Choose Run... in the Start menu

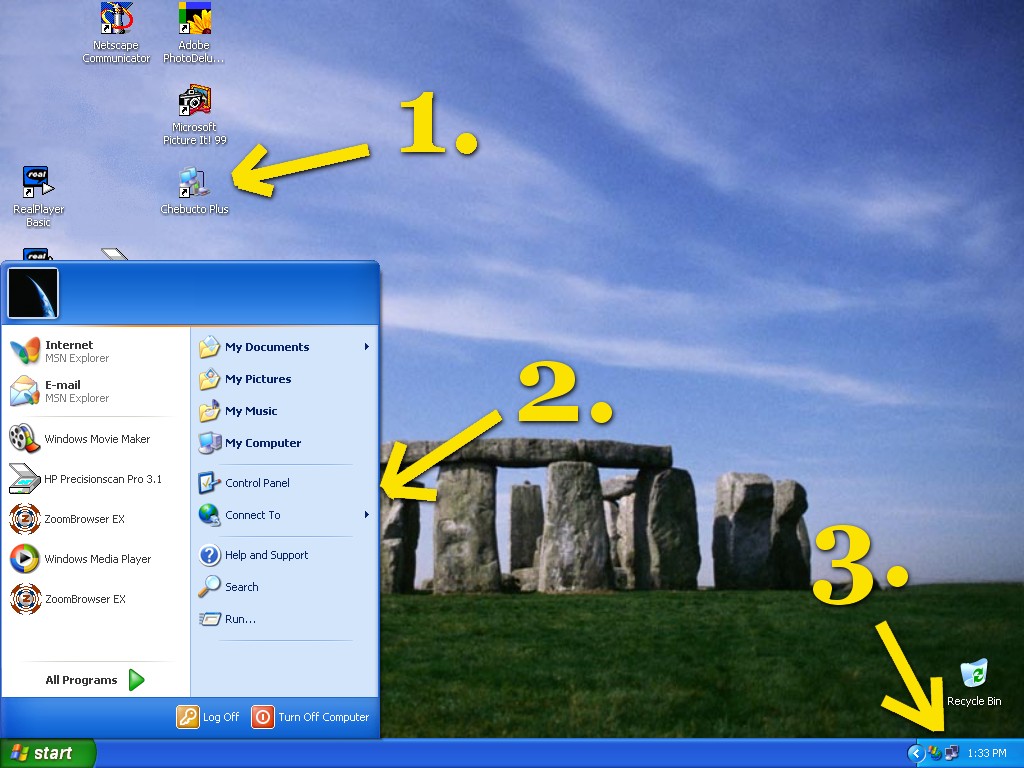point(240,619)
